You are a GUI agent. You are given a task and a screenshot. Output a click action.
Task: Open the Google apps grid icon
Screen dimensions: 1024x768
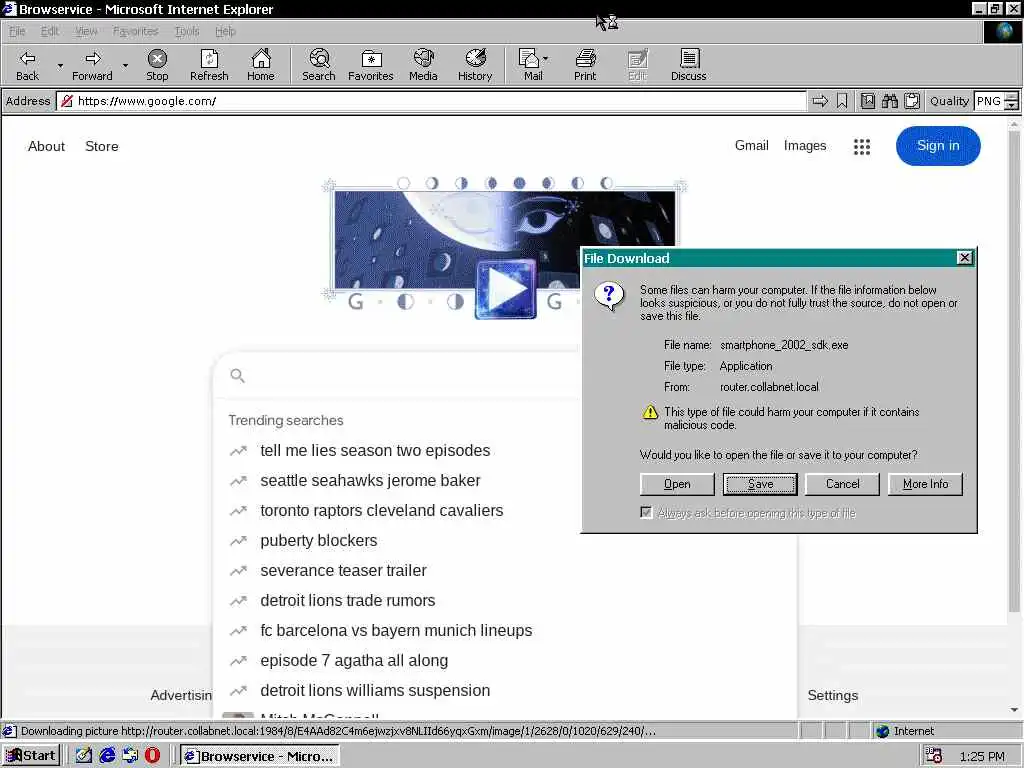point(862,147)
